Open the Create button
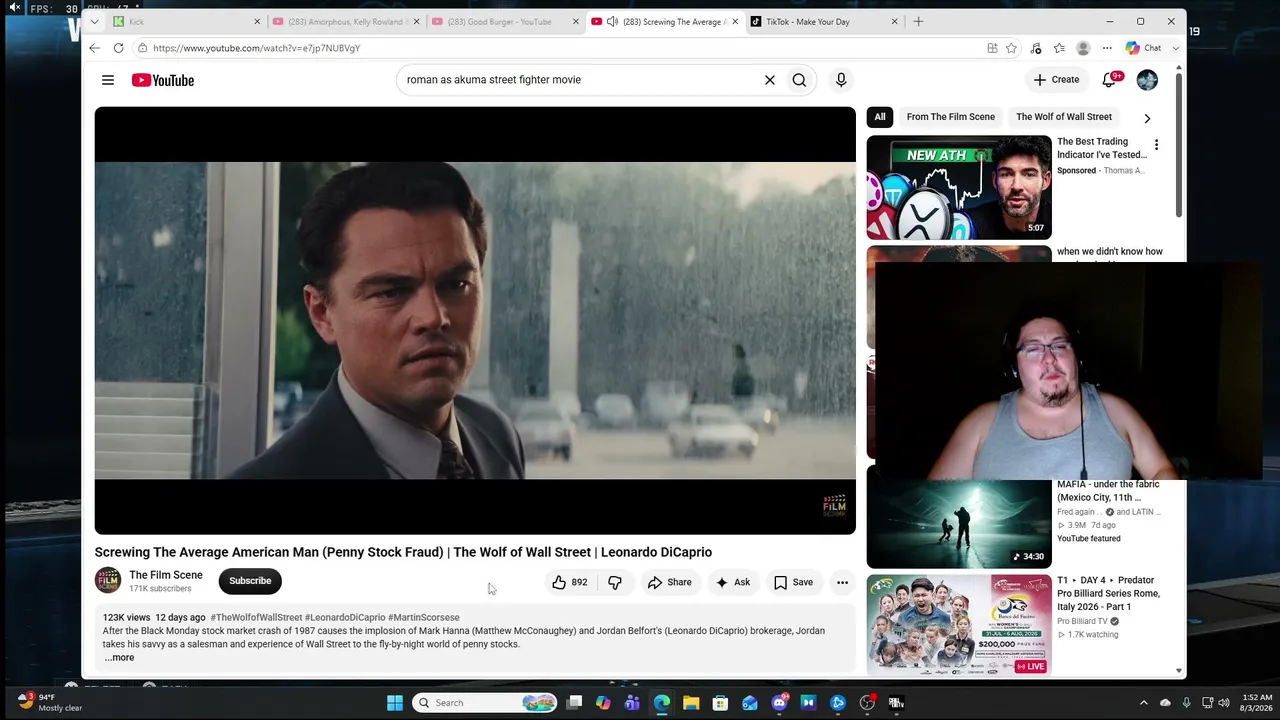 [x=1056, y=80]
